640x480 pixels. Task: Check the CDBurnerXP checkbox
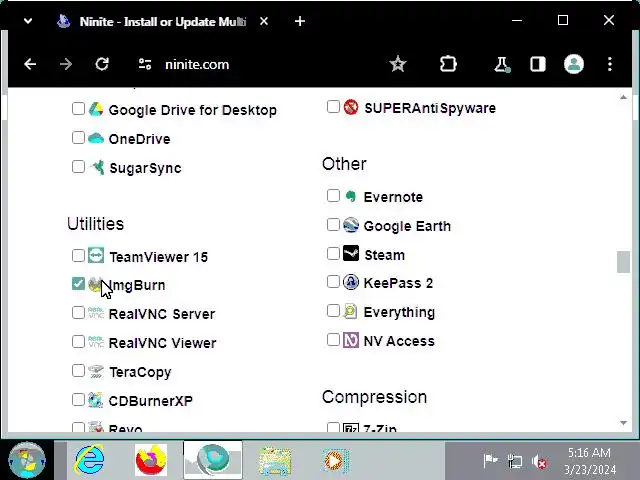coord(78,400)
